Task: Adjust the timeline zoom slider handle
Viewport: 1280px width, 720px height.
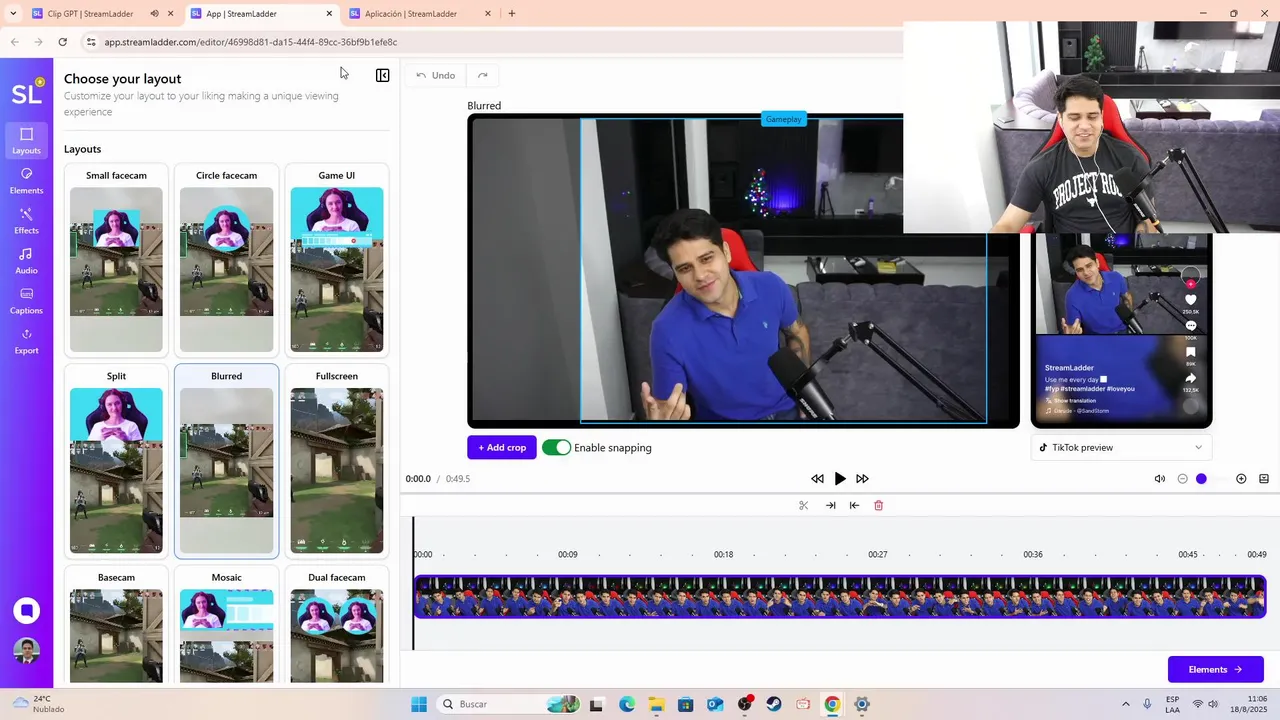Action: click(1201, 479)
